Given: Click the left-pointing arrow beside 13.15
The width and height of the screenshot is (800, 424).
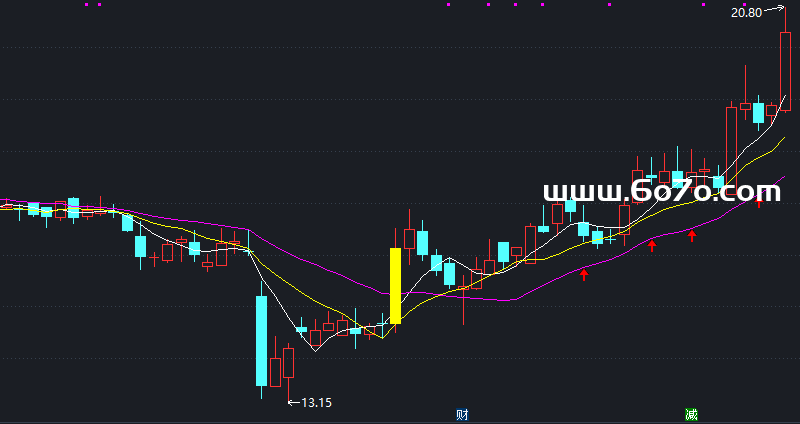Looking at the screenshot, I should coord(293,403).
